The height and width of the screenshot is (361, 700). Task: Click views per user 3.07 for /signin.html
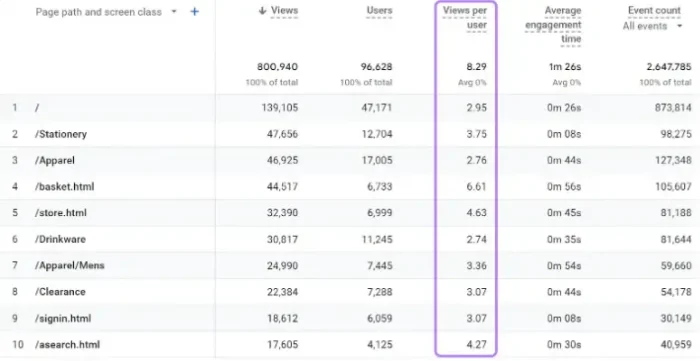(476, 318)
